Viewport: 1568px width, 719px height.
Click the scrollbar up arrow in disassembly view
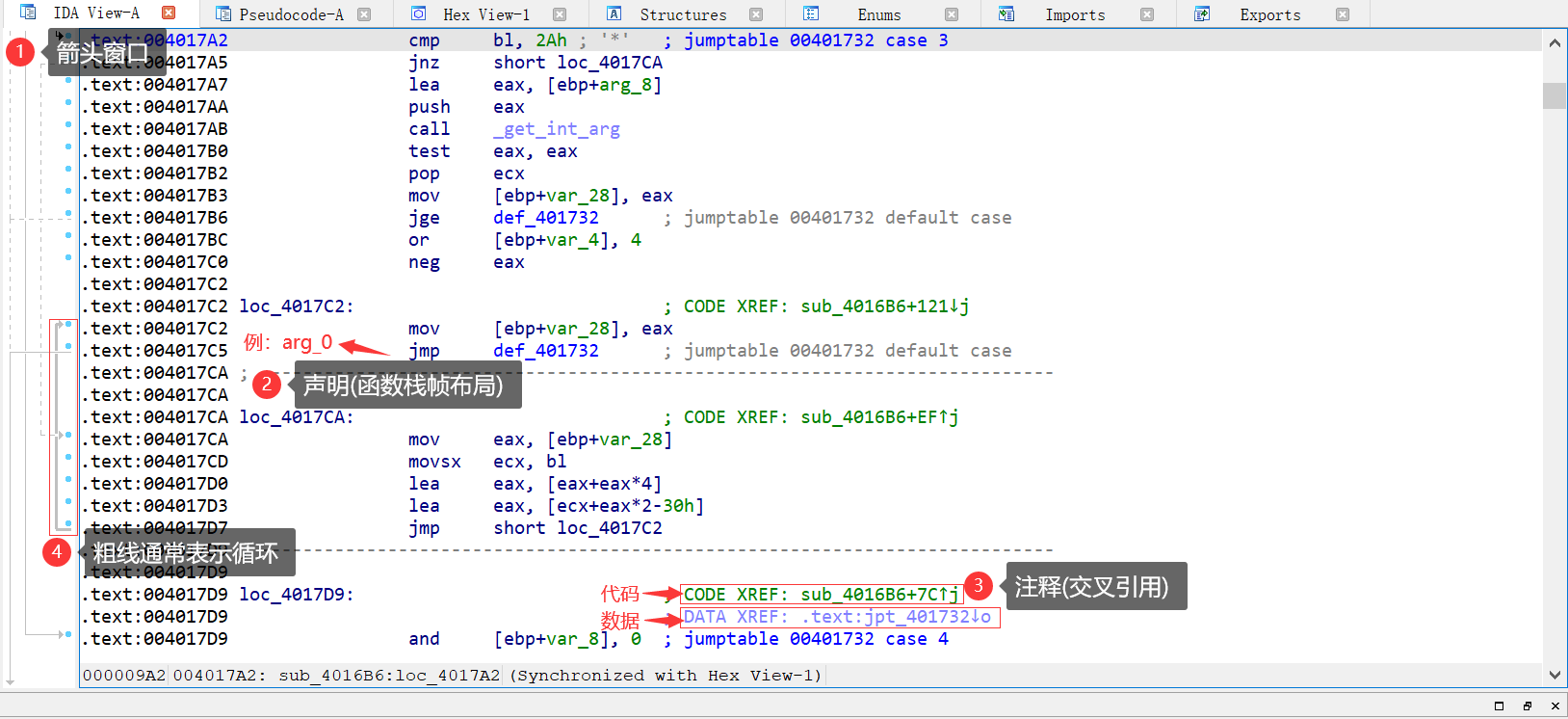click(x=1555, y=42)
